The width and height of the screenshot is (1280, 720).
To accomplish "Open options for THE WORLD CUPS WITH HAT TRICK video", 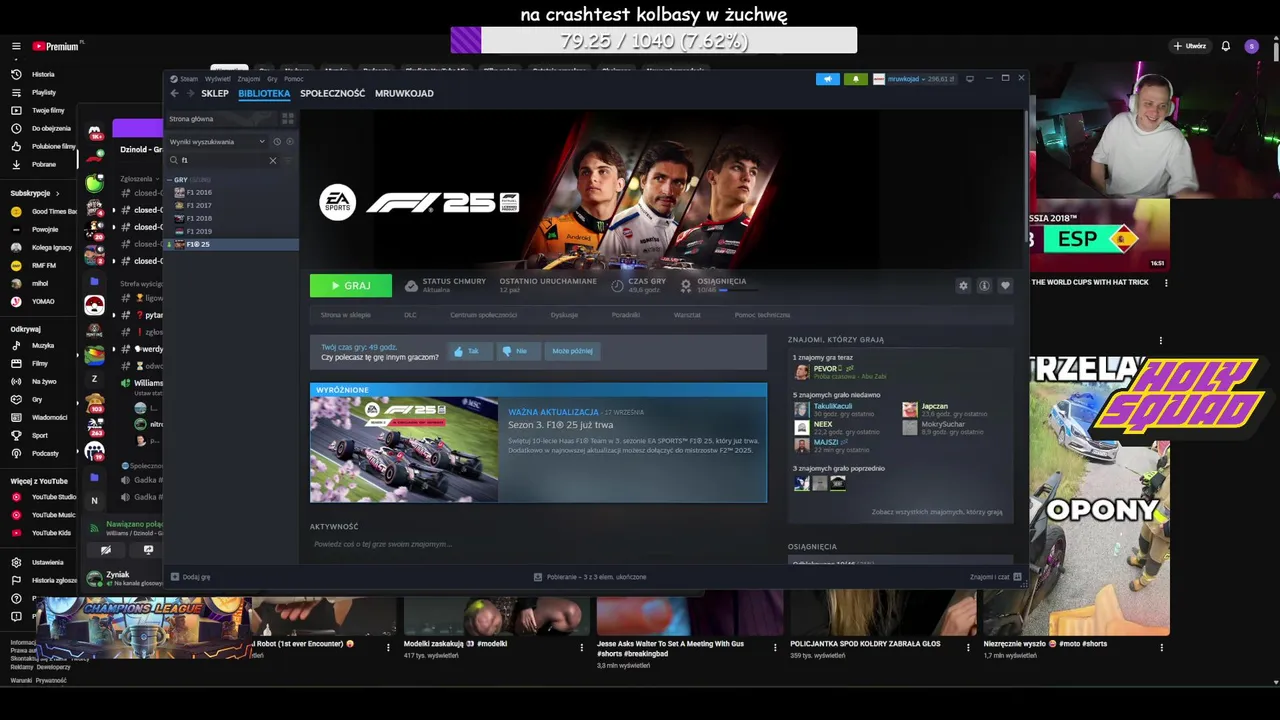I will [1166, 283].
